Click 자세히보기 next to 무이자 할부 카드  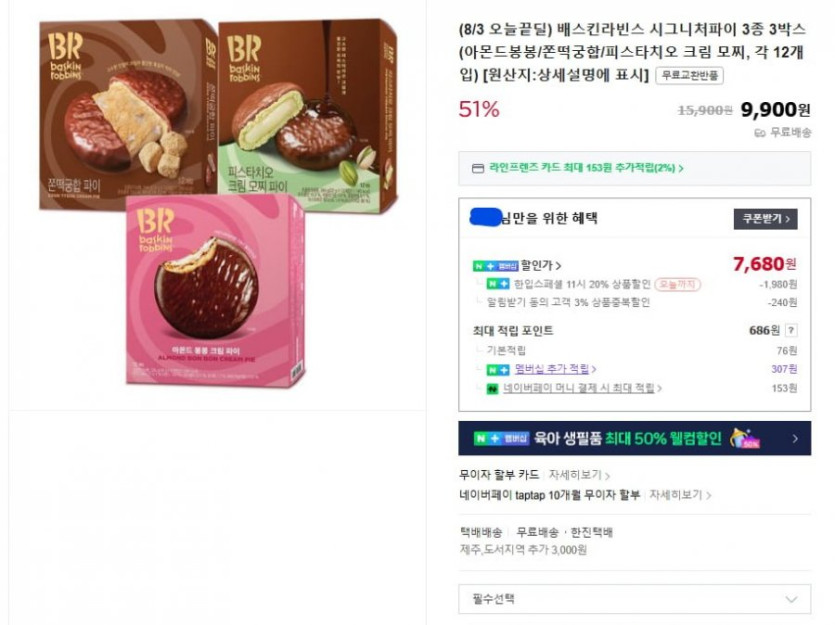coord(579,474)
